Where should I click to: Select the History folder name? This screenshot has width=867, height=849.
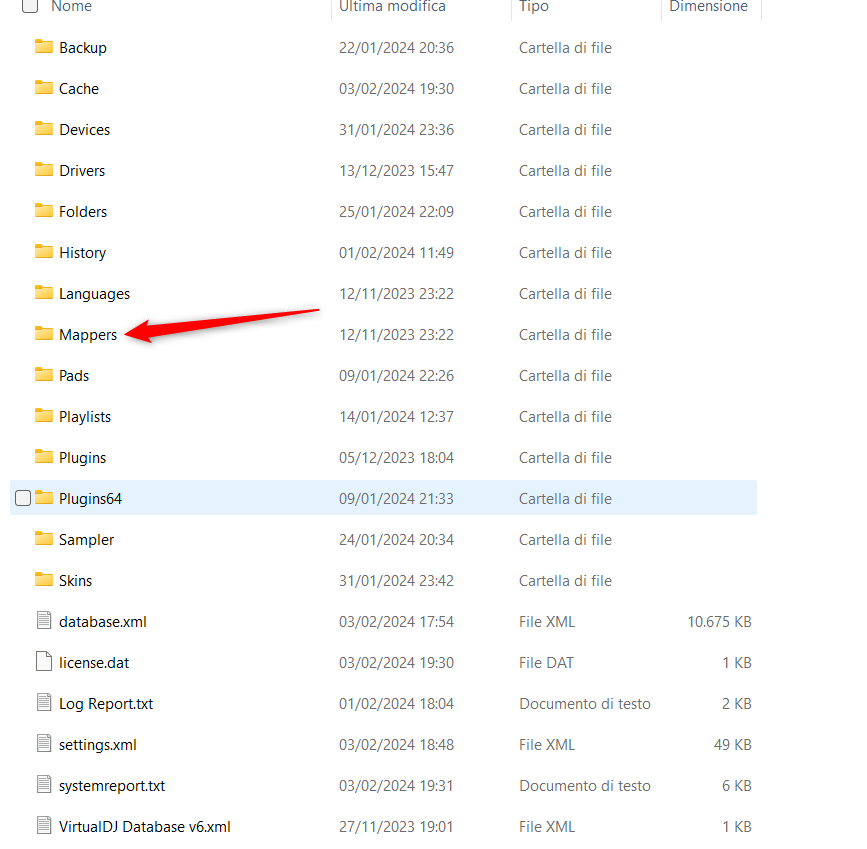pyautogui.click(x=82, y=253)
